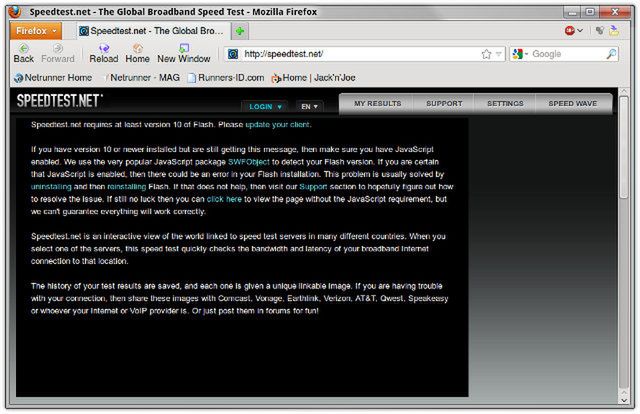This screenshot has width=640, height=414.
Task: Open the Runners-ID.com bookmark
Action: click(x=226, y=78)
